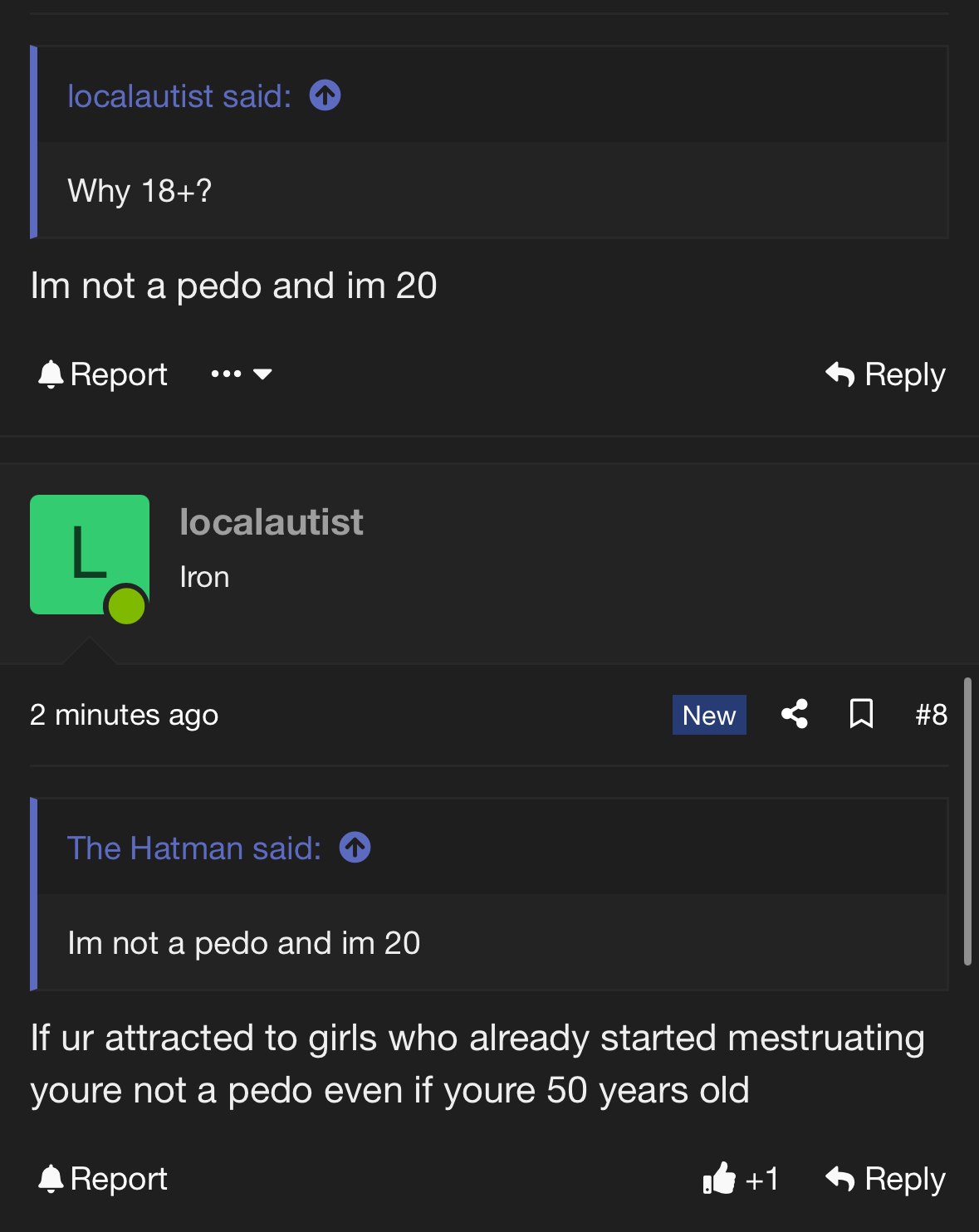Bookmark post #8

861,714
